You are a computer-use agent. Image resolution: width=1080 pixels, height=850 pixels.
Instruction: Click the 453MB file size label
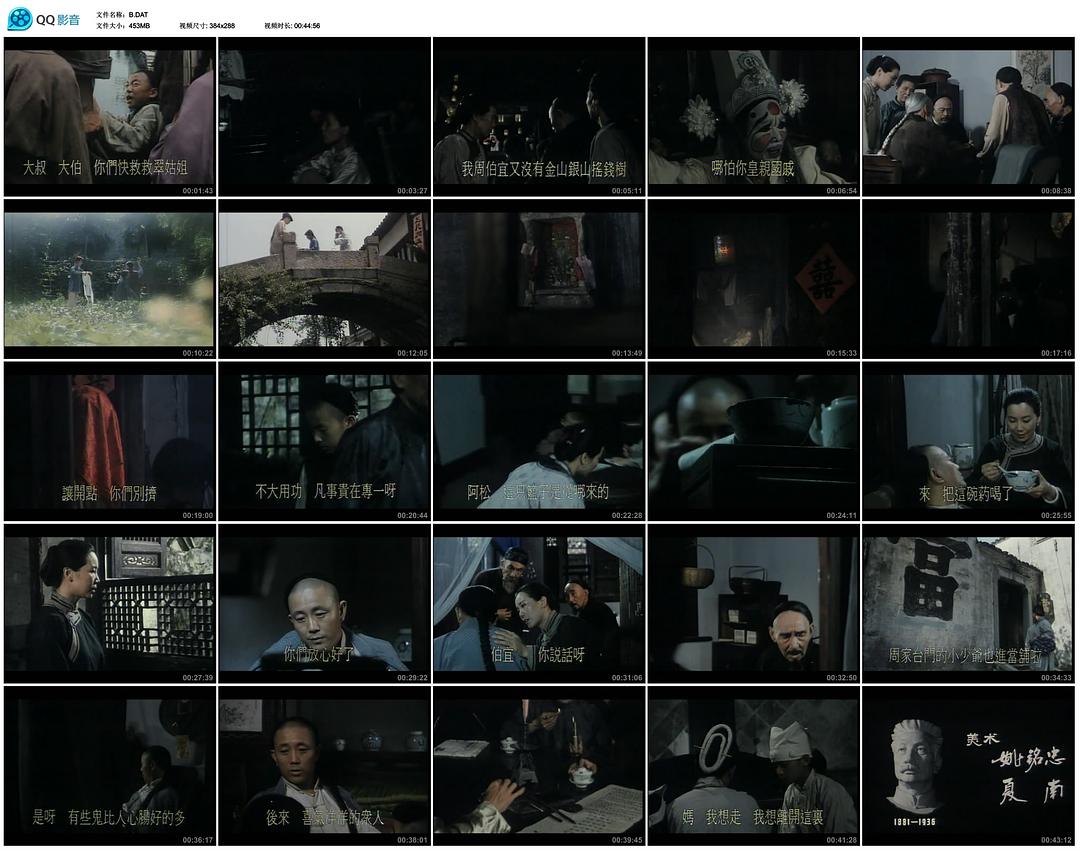[139, 26]
